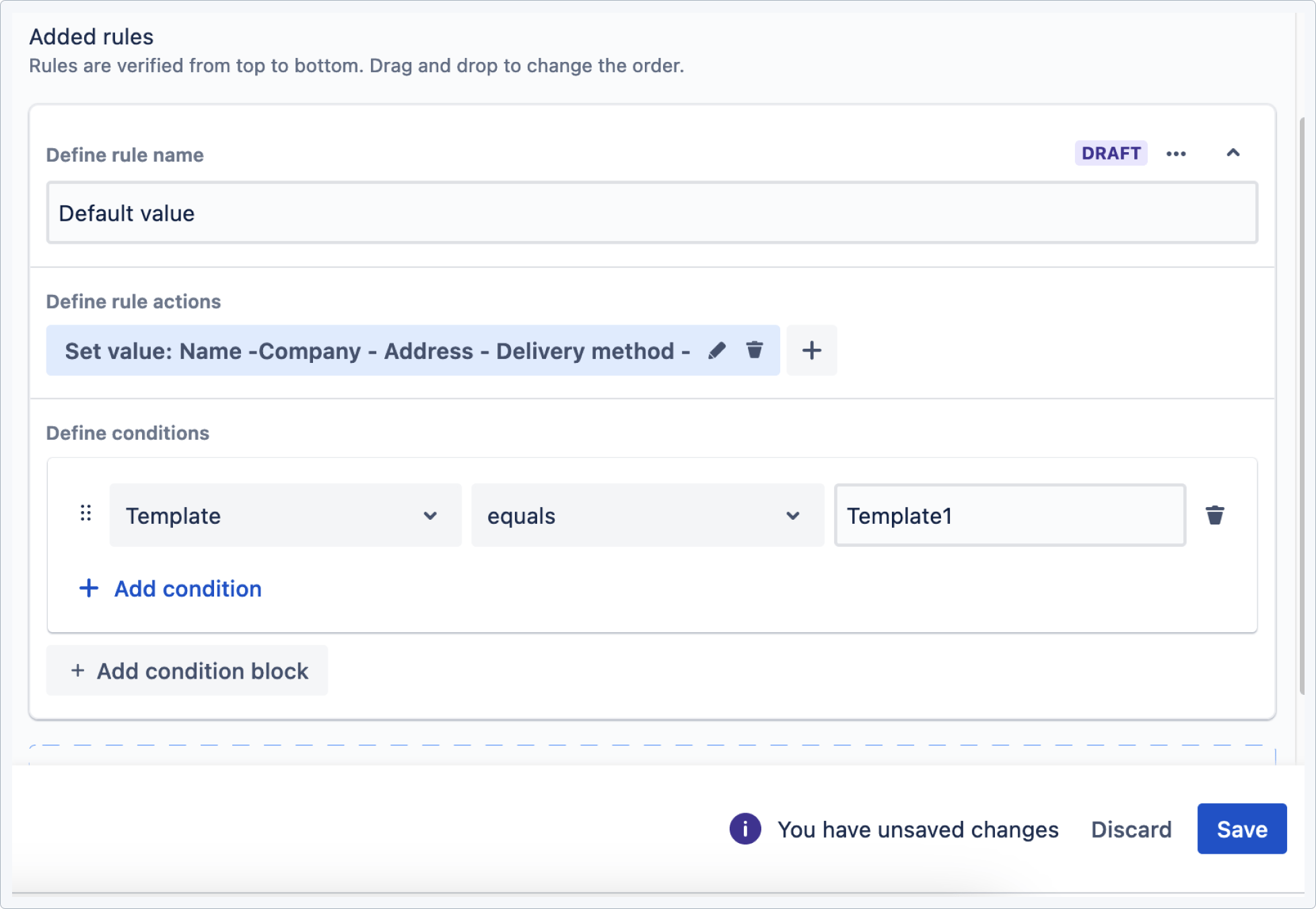
Task: Click the Default value rule name field
Action: [651, 213]
